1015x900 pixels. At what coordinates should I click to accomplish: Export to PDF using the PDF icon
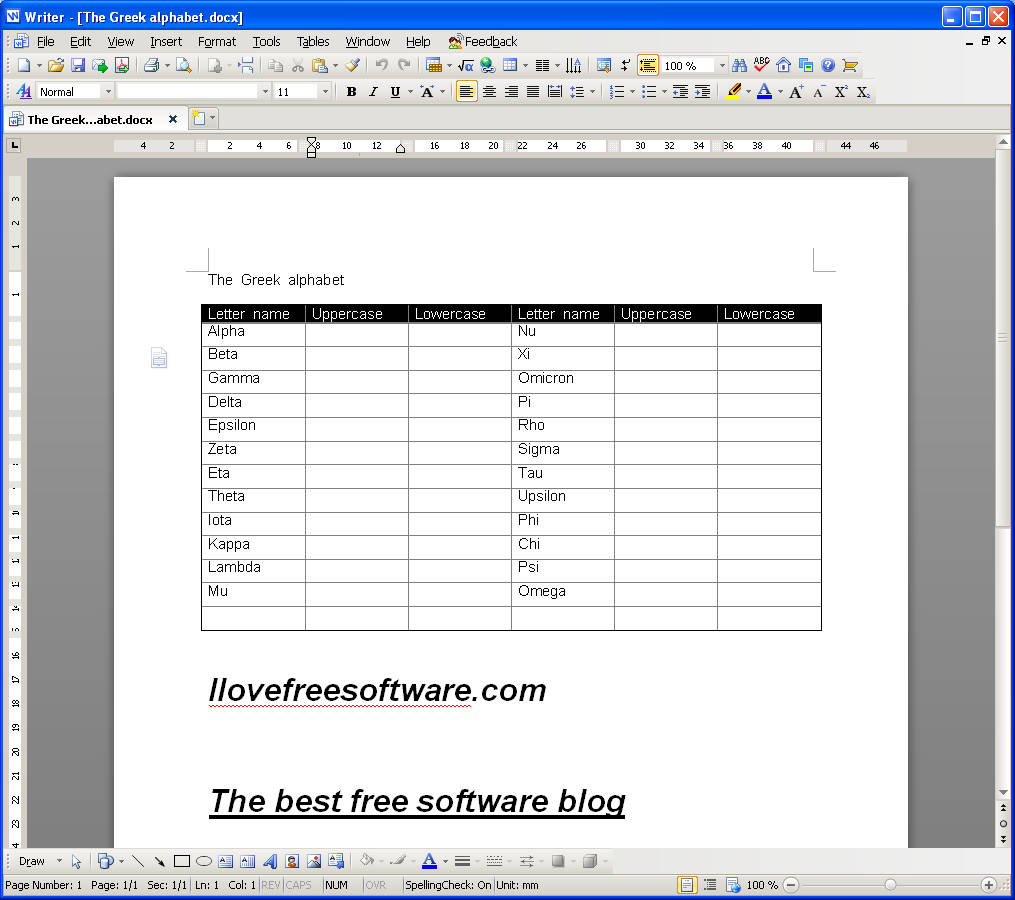tap(122, 65)
